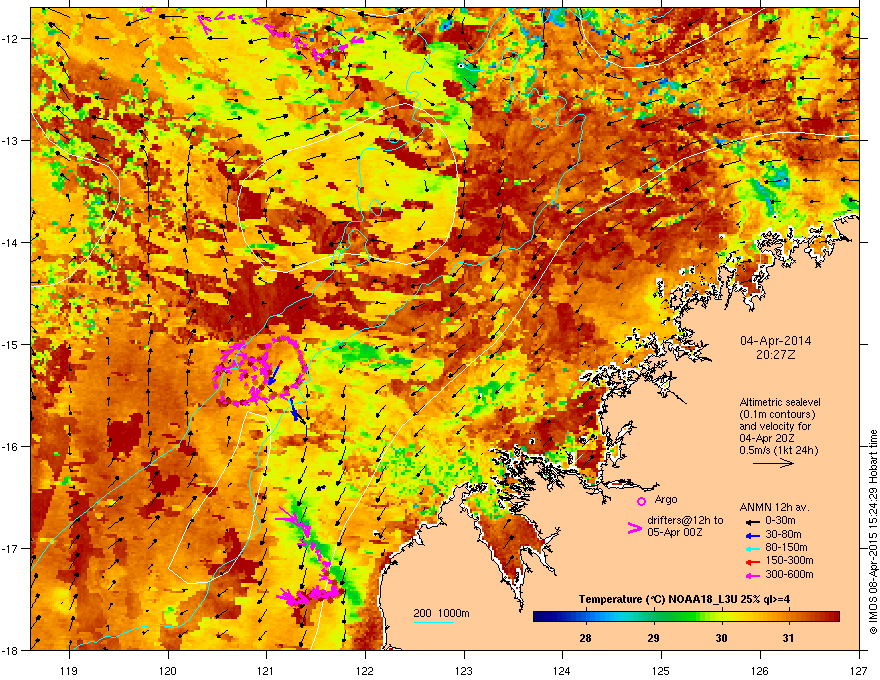Click the IMOS copyright timestamp text
The width and height of the screenshot is (880, 680).
point(873,532)
